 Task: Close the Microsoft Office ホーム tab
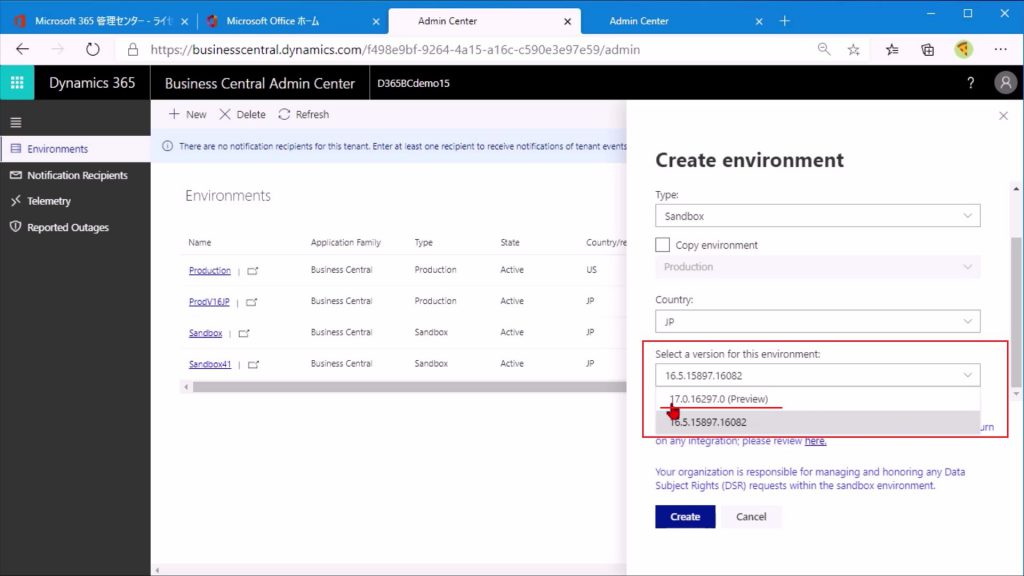[376, 22]
